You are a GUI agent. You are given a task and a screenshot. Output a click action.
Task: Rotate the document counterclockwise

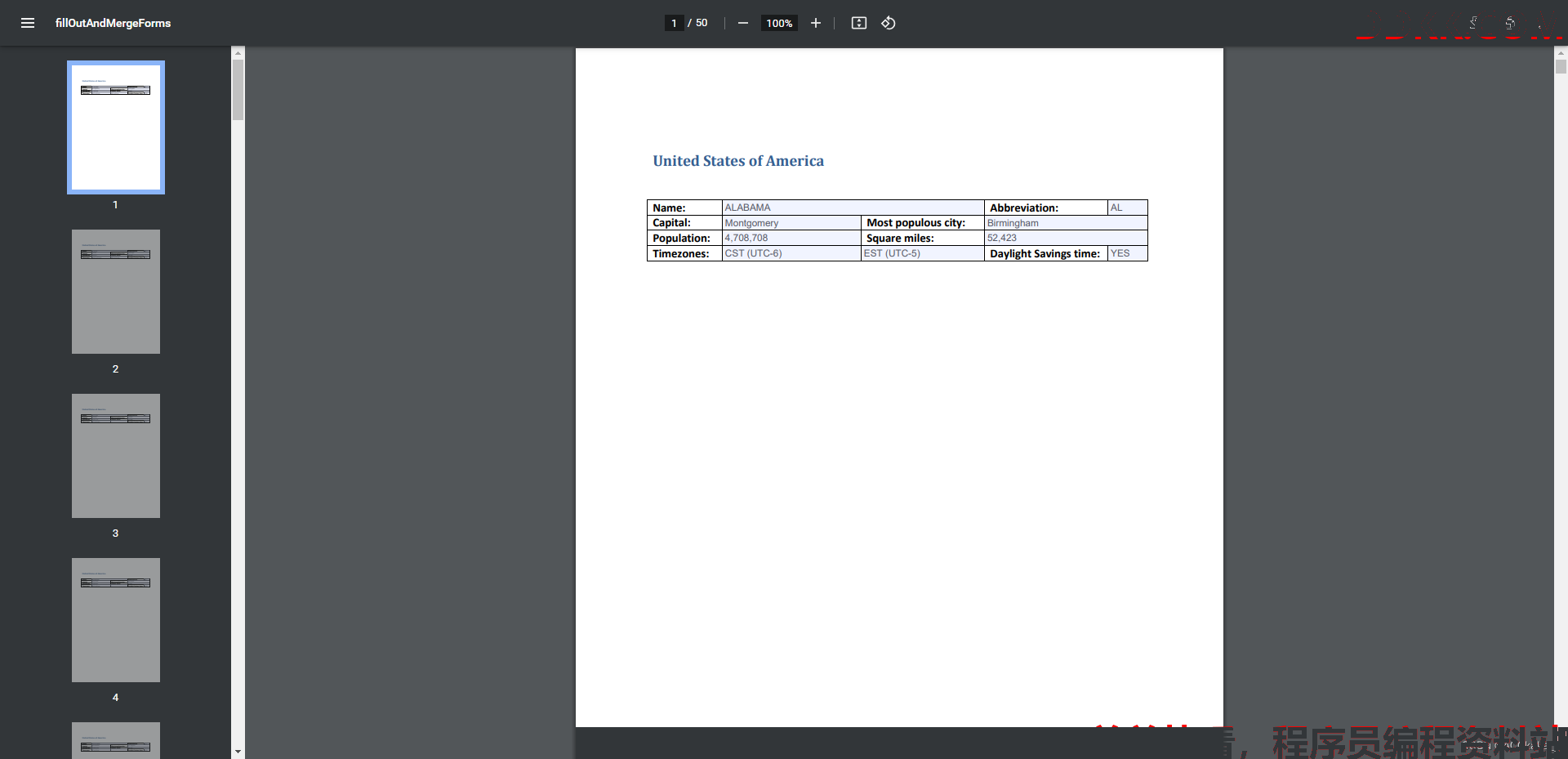[889, 23]
